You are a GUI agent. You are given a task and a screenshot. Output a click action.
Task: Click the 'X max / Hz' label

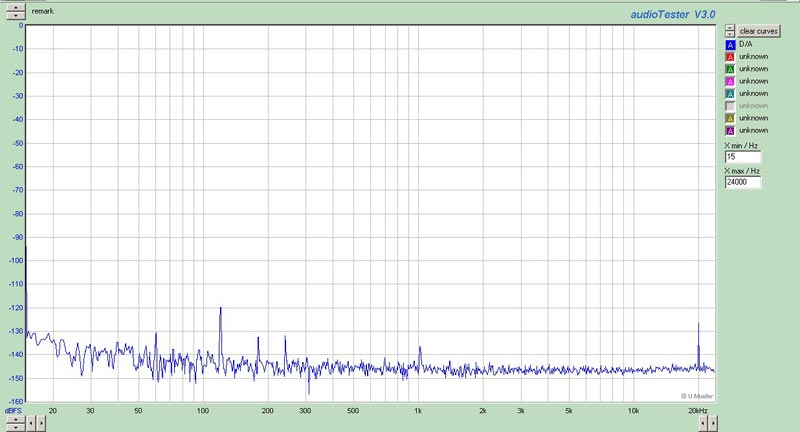point(742,171)
